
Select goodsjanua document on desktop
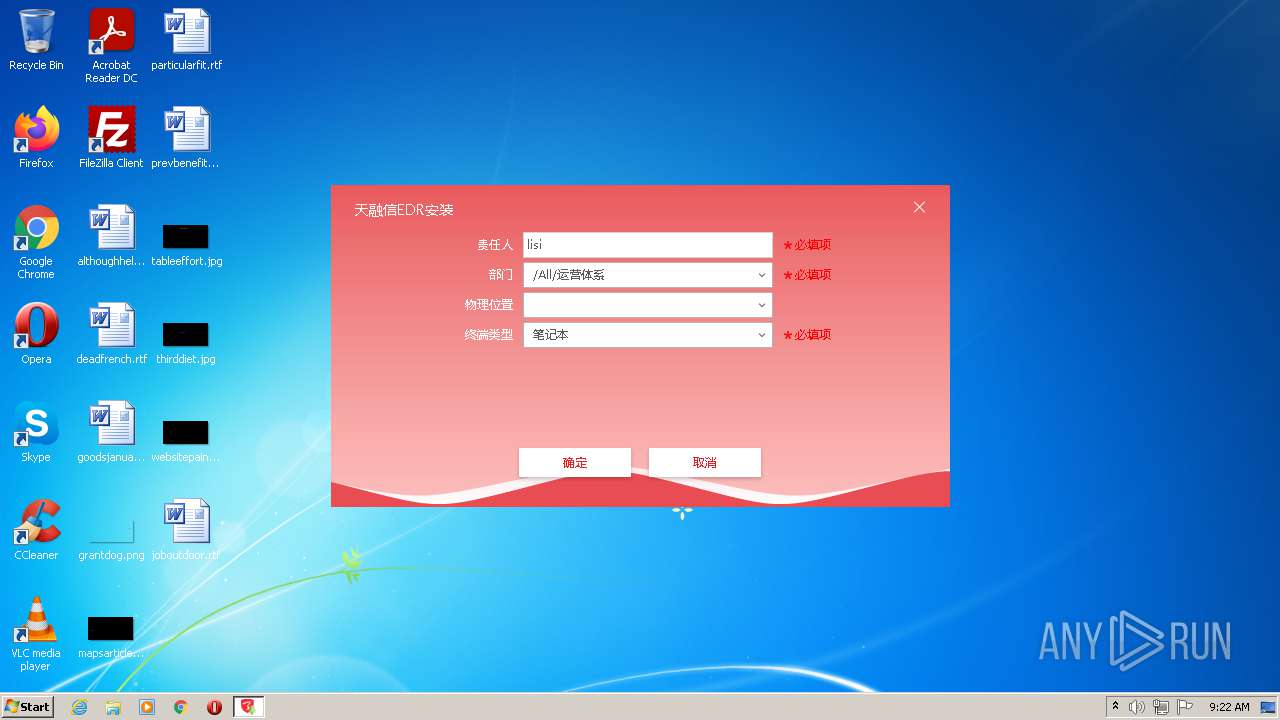(x=111, y=432)
